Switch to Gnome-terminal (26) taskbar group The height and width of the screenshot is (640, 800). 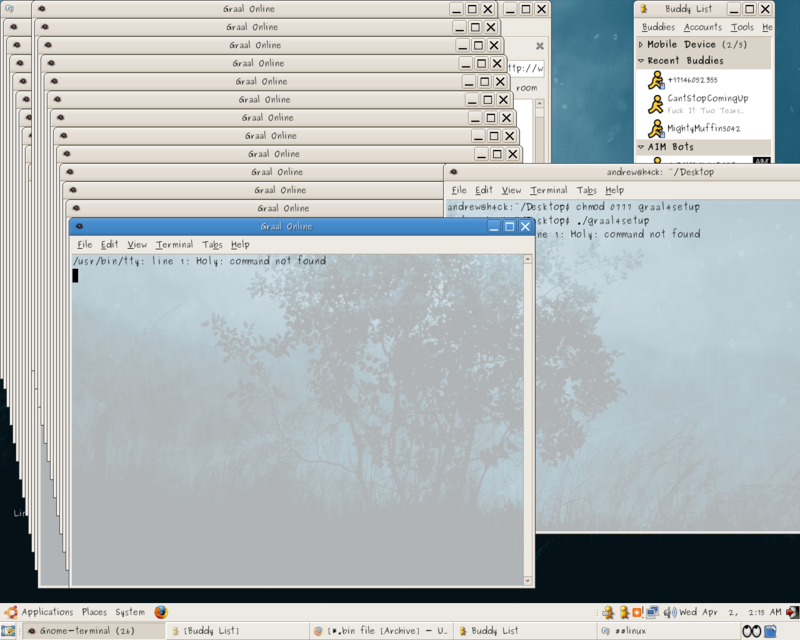[x=94, y=631]
